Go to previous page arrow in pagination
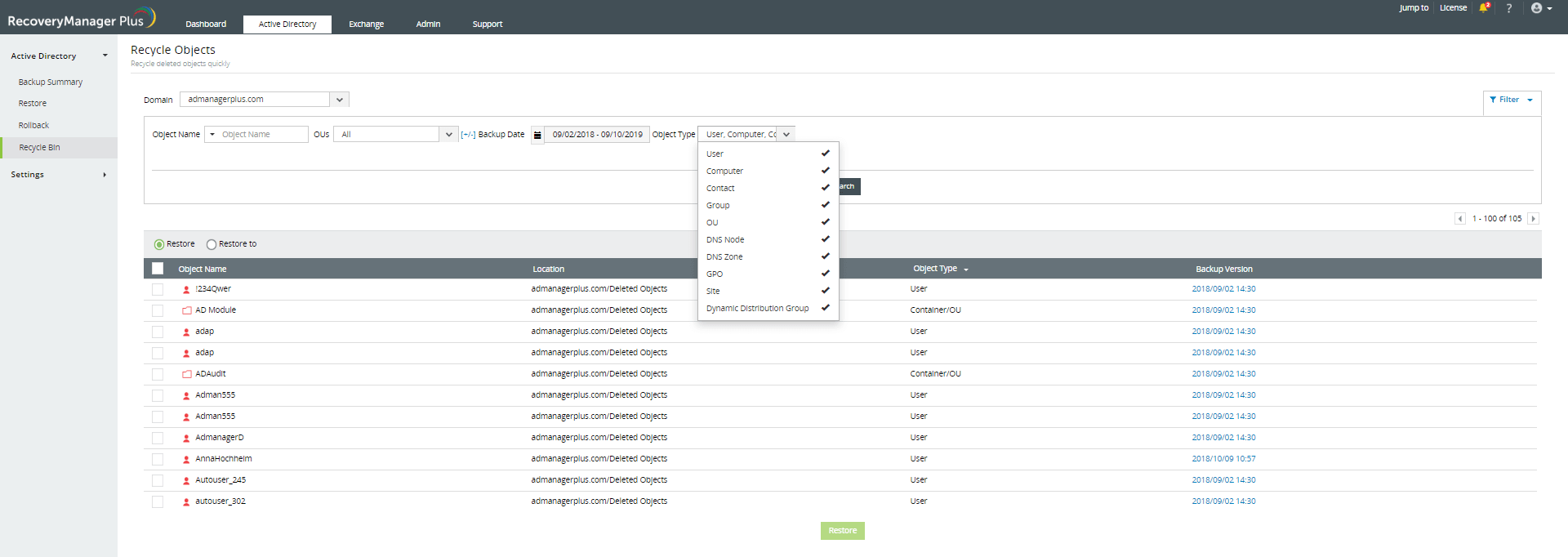This screenshot has width=1568, height=557. pyautogui.click(x=1460, y=219)
